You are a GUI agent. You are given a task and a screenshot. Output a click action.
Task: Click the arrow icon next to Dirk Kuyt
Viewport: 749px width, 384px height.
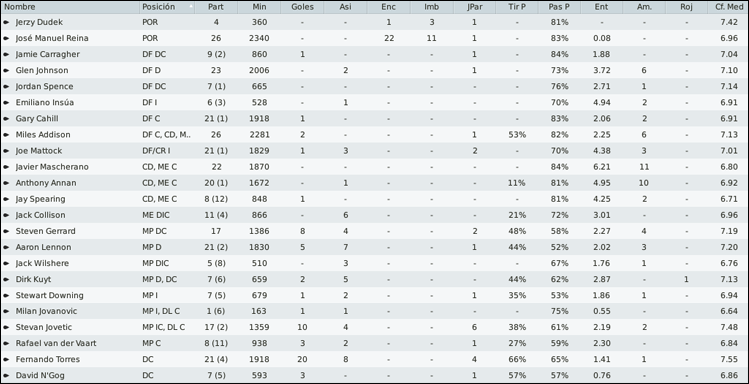point(6,279)
